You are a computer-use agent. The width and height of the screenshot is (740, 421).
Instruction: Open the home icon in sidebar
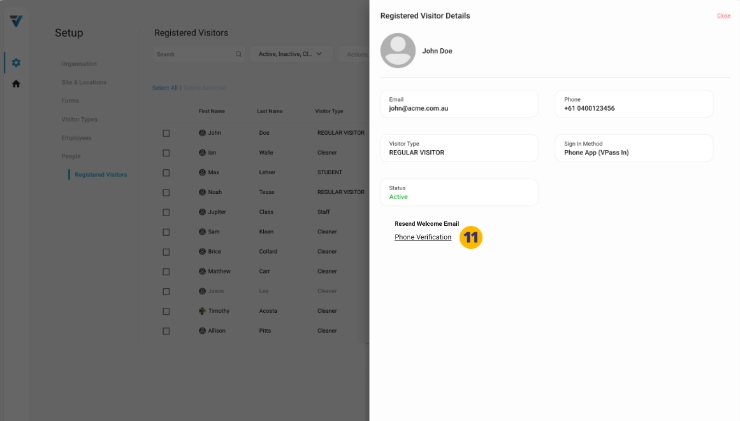(x=16, y=84)
